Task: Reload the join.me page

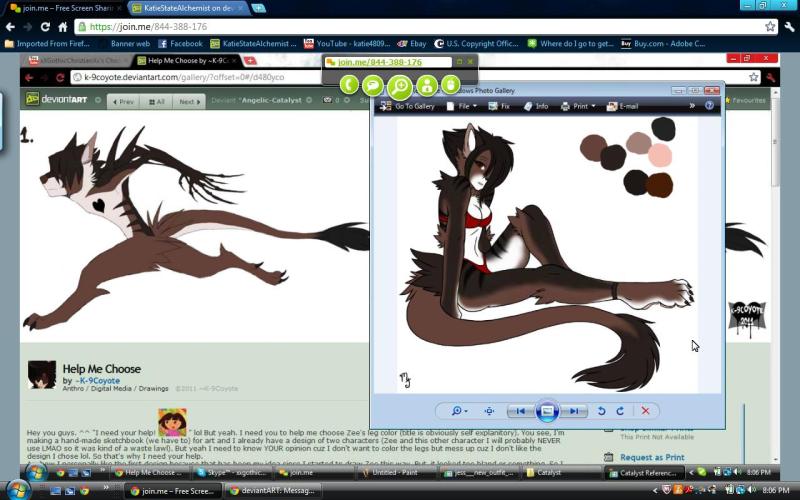Action: 45,27
